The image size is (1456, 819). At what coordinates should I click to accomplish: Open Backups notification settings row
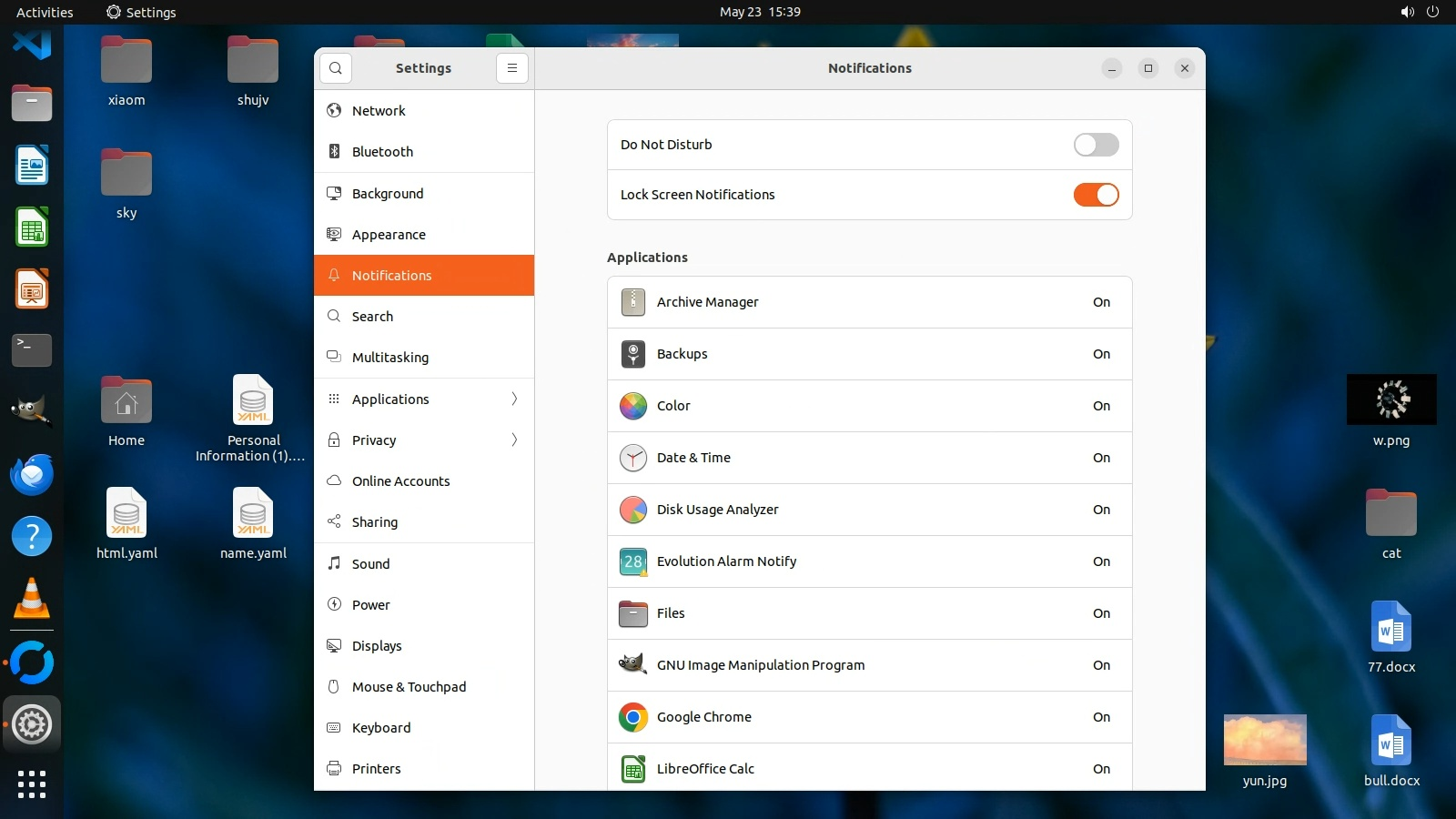click(869, 354)
